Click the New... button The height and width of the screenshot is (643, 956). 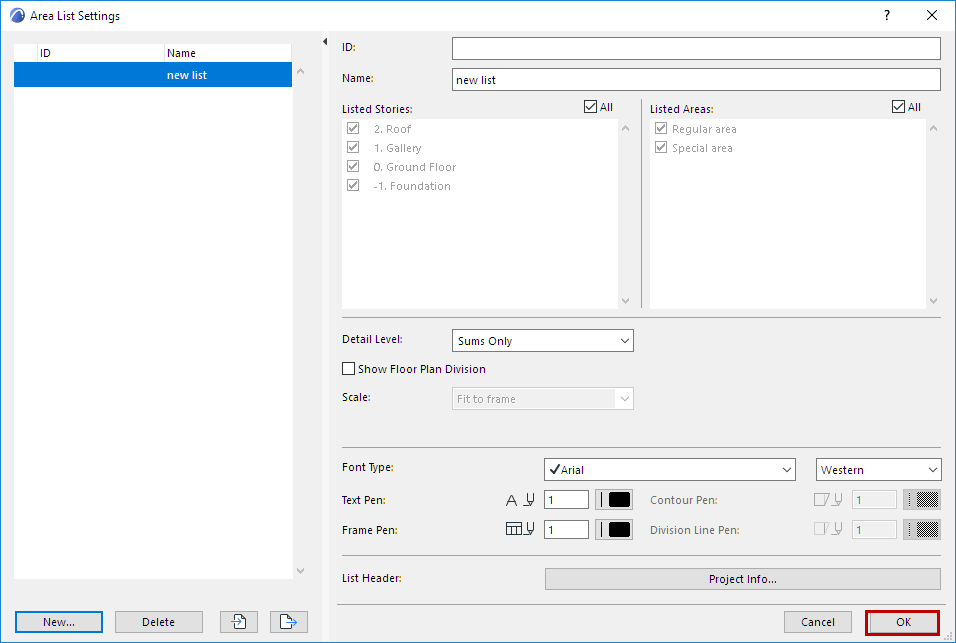pyautogui.click(x=59, y=622)
